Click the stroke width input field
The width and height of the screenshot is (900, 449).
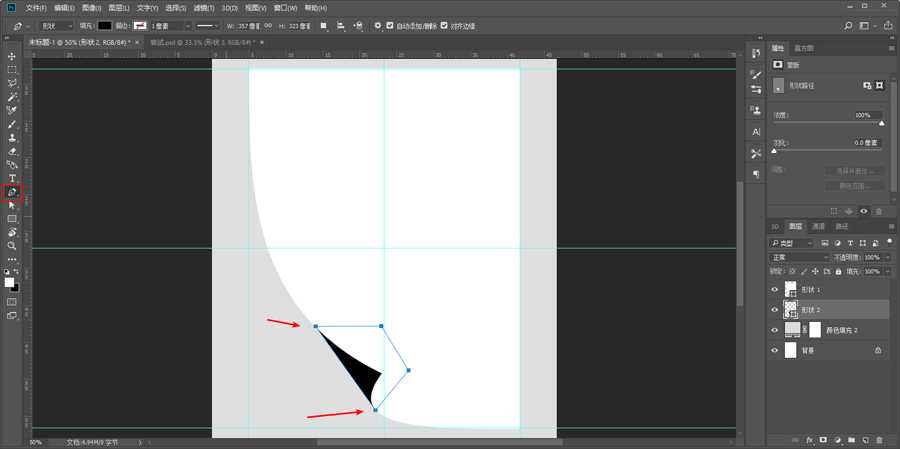pyautogui.click(x=164, y=25)
